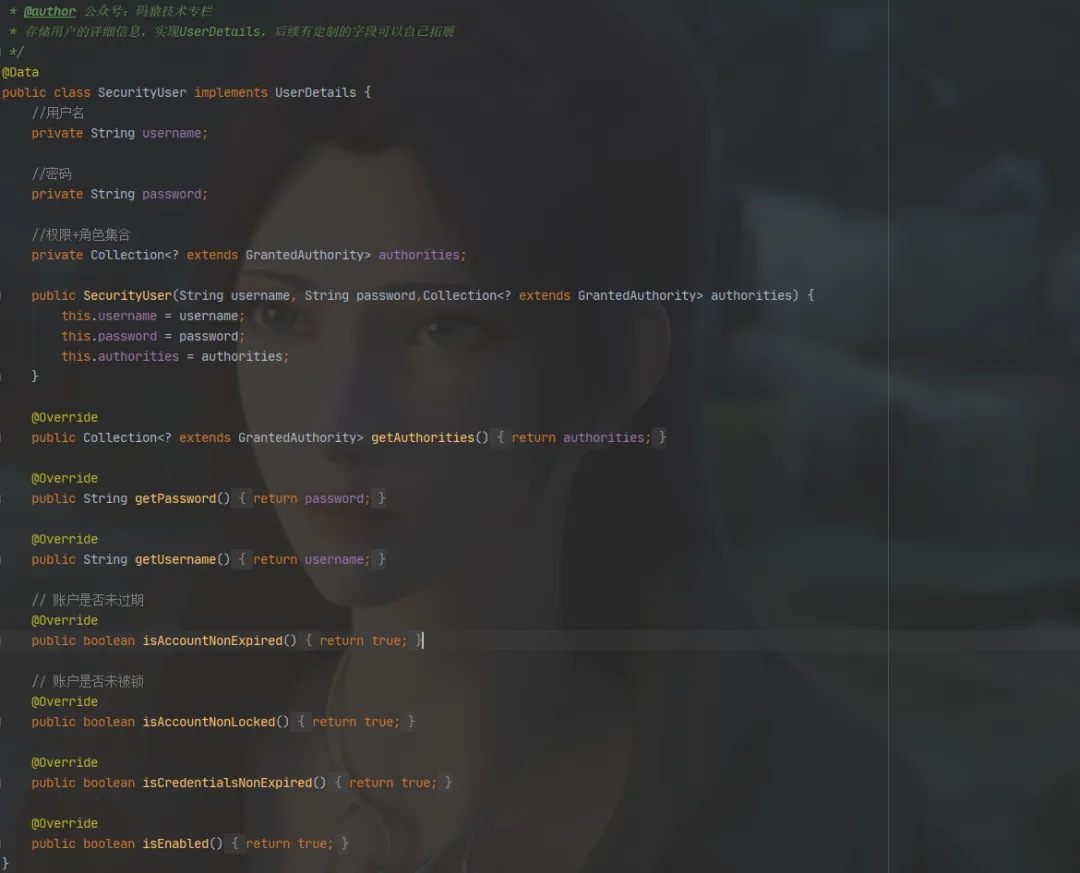The height and width of the screenshot is (873, 1080).
Task: Click the isAccountNonExpired method name
Action: tap(213, 640)
